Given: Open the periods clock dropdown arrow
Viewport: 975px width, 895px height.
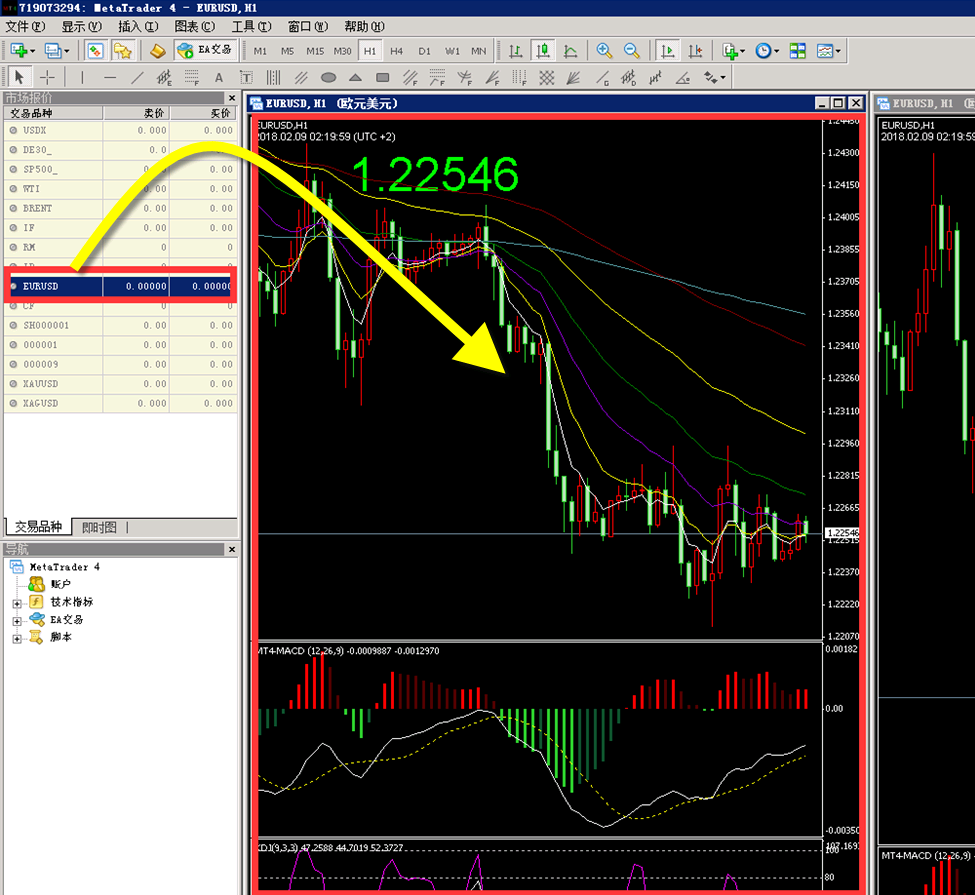Looking at the screenshot, I should point(778,51).
